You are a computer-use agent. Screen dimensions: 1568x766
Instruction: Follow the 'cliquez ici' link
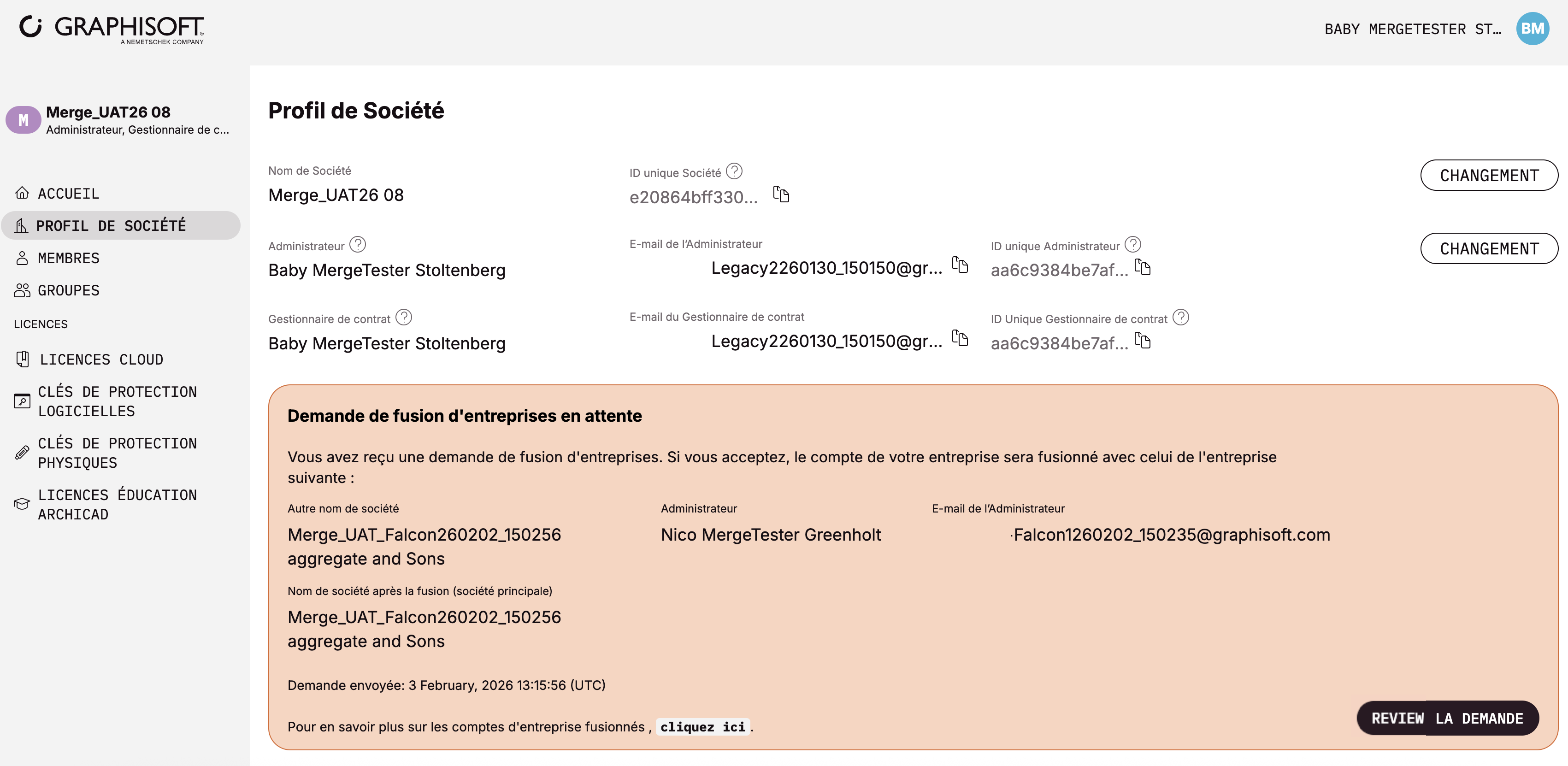pos(702,726)
